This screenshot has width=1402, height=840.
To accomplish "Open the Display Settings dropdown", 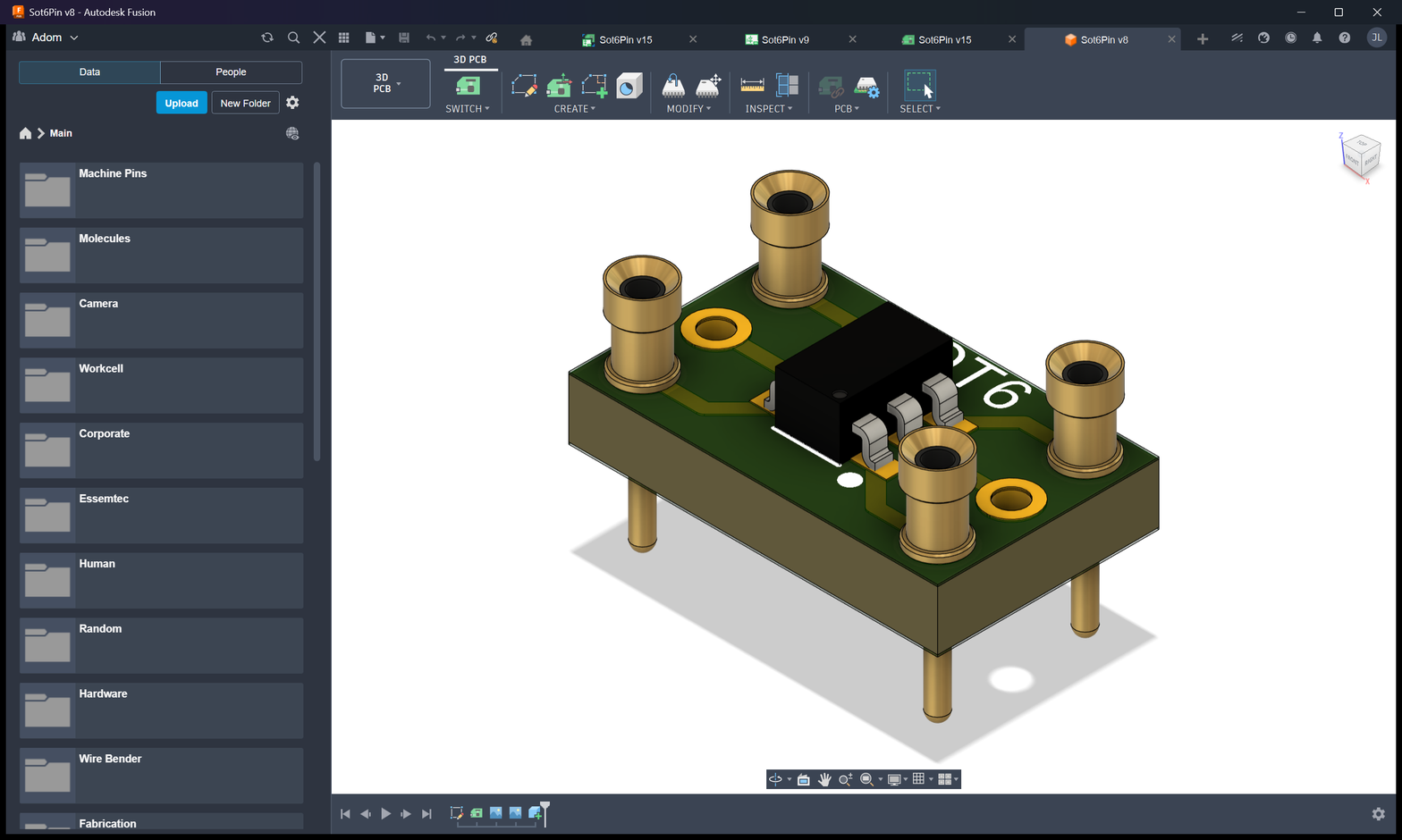I will coord(897,779).
